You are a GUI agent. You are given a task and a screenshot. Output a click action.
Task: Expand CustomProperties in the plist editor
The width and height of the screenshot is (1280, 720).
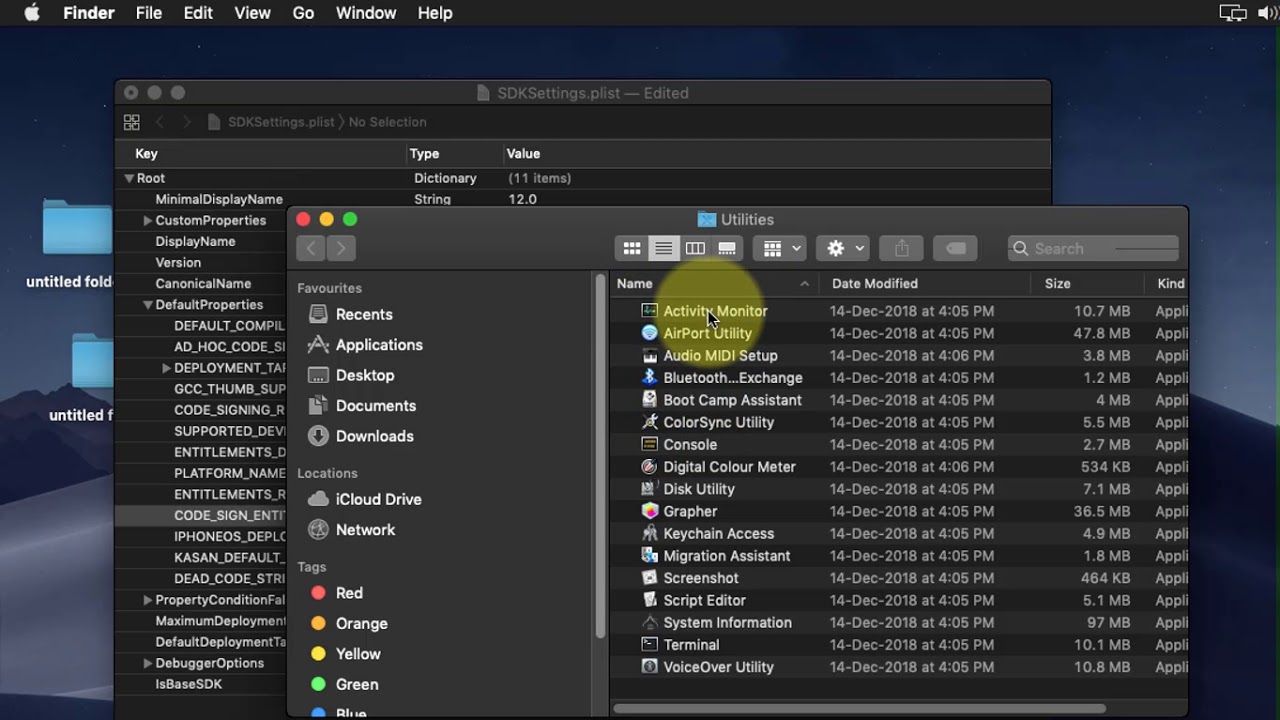[x=147, y=220]
